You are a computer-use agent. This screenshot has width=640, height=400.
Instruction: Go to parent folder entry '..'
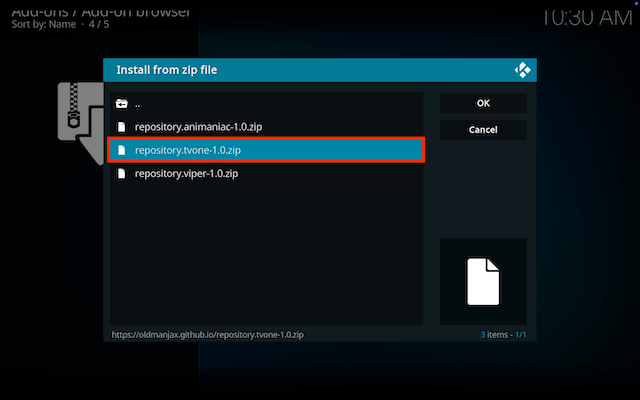coord(266,104)
